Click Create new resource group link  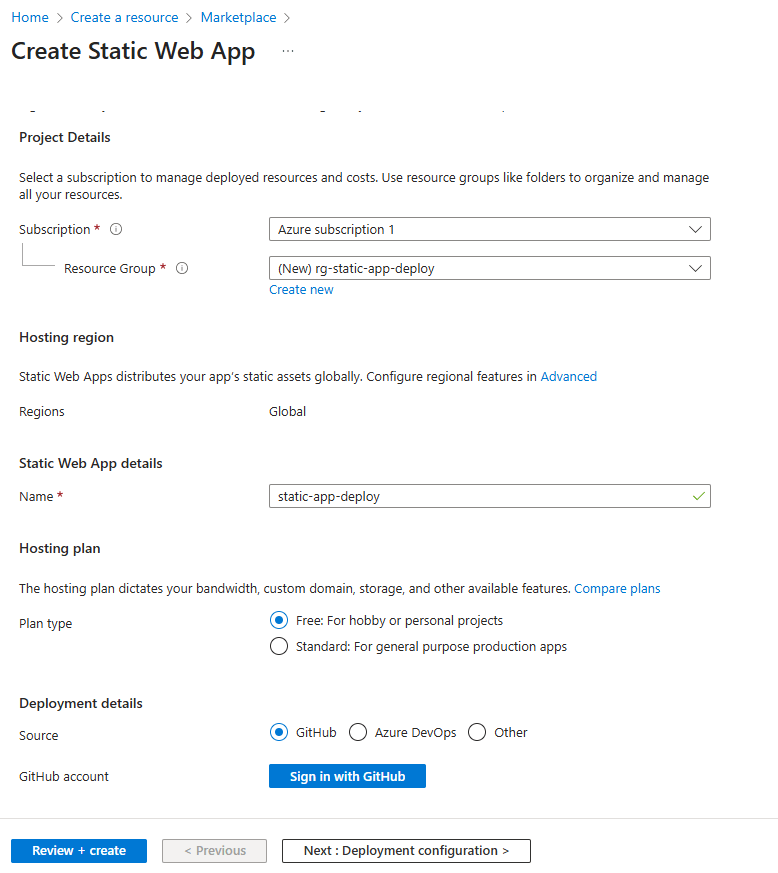301,290
